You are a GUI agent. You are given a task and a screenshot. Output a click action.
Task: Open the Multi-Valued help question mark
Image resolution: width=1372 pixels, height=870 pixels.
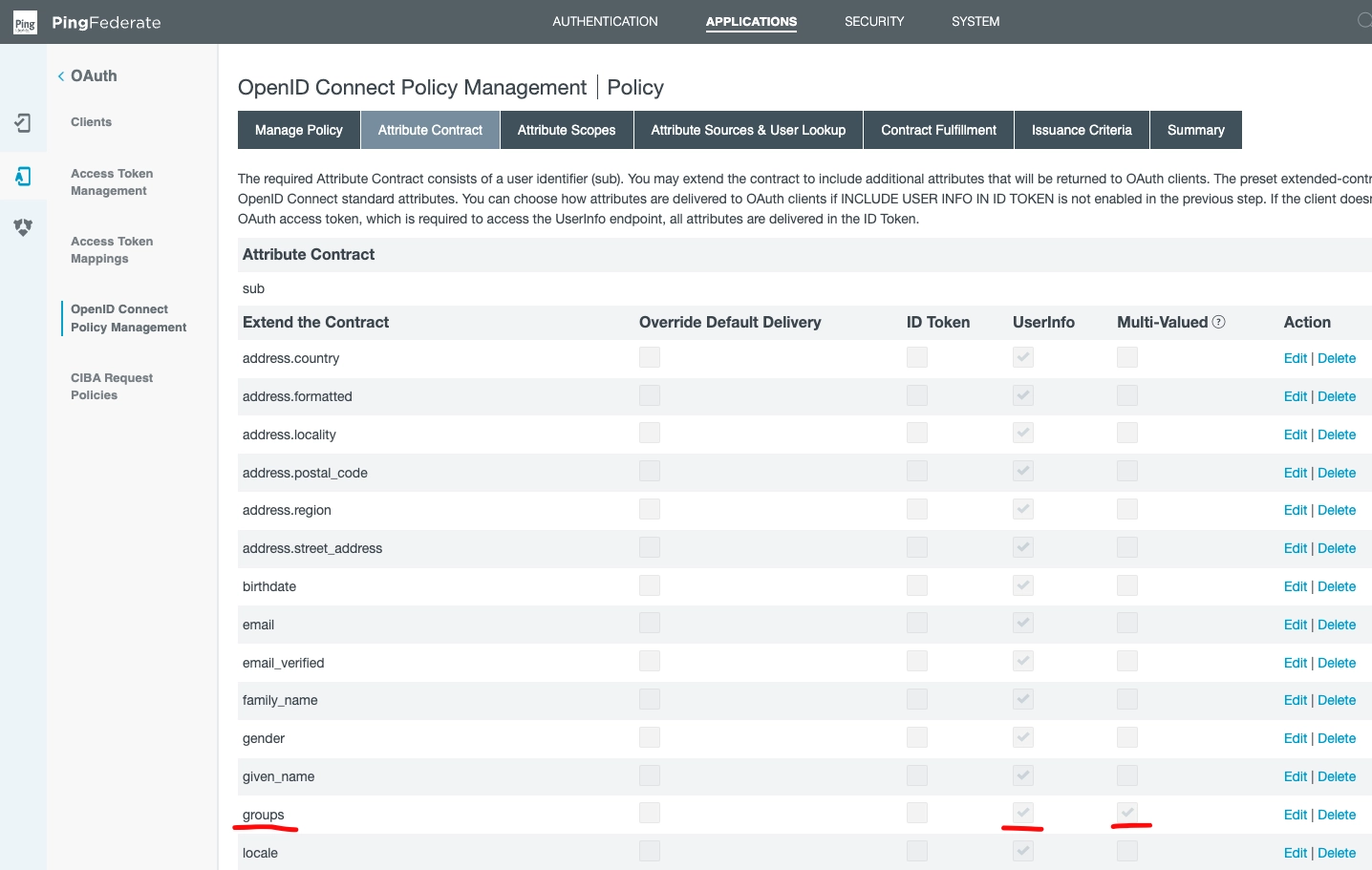coord(1218,322)
